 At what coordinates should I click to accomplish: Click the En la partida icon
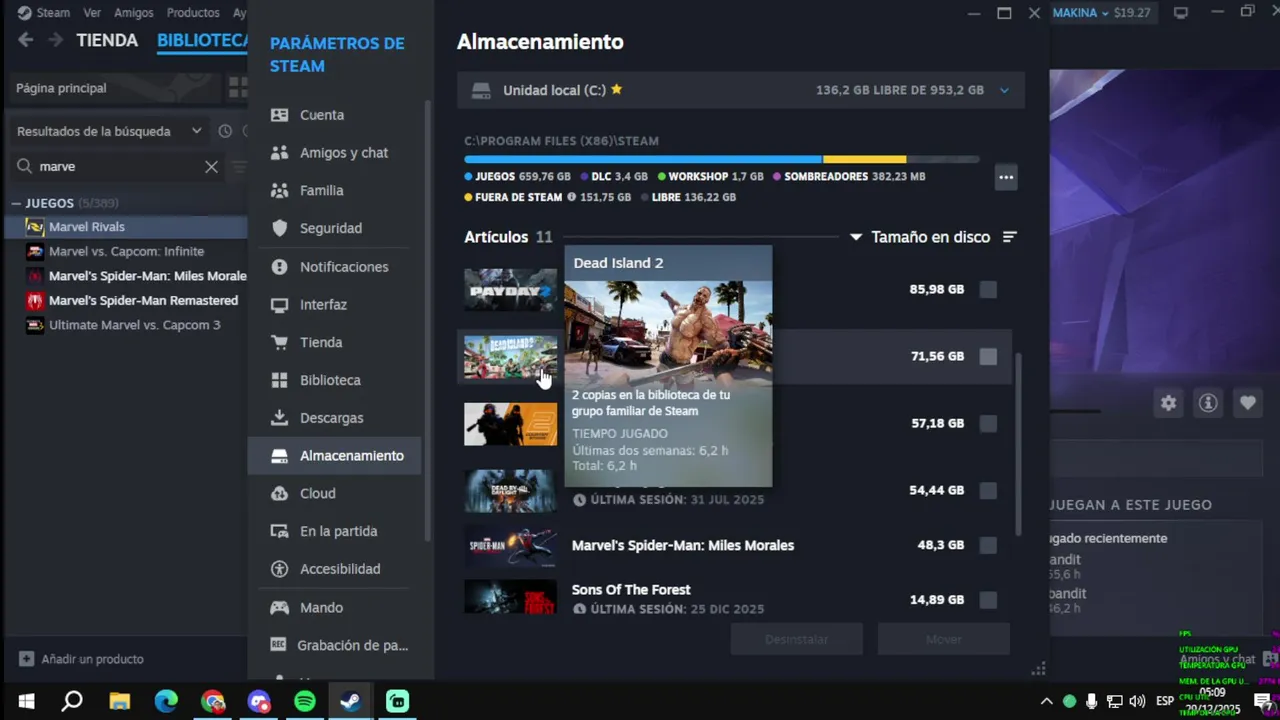pyautogui.click(x=280, y=531)
